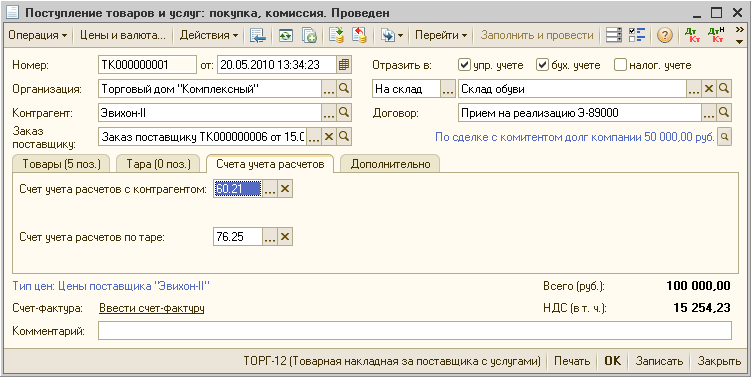Open the calendar picker beside the date
Screen dimensions: 751x377
click(x=344, y=65)
